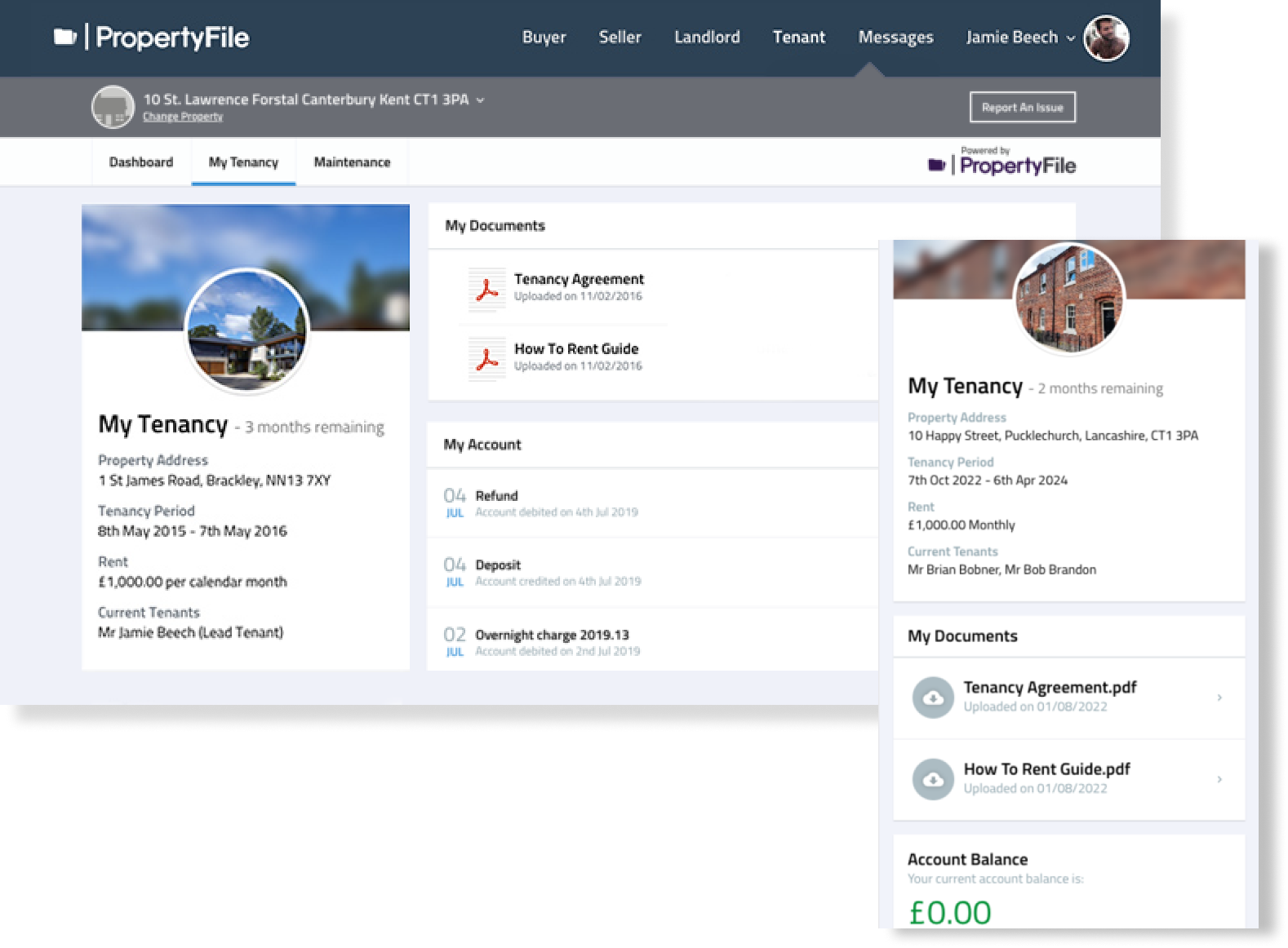
Task: Click the PropertyFile folder logo icon
Action: (x=65, y=38)
